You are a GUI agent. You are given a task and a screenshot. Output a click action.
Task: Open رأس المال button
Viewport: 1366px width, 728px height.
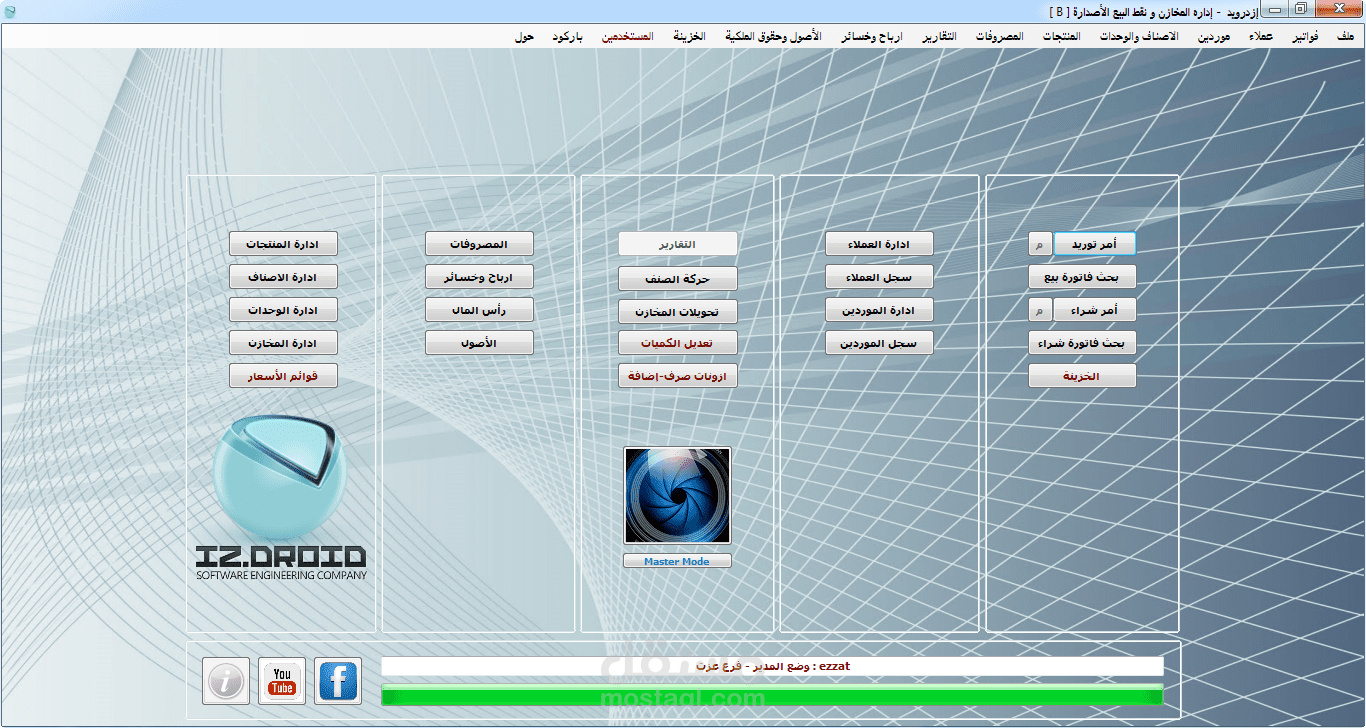click(x=479, y=311)
